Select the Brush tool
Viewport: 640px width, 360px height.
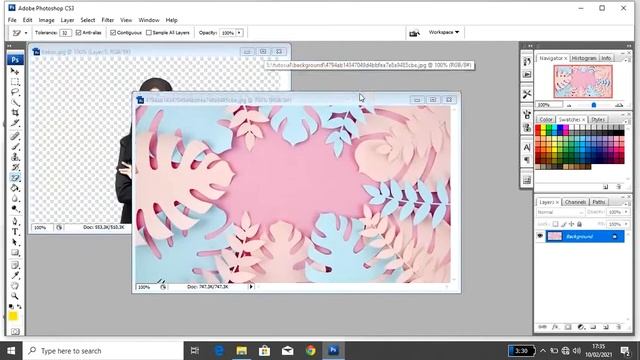click(x=15, y=147)
